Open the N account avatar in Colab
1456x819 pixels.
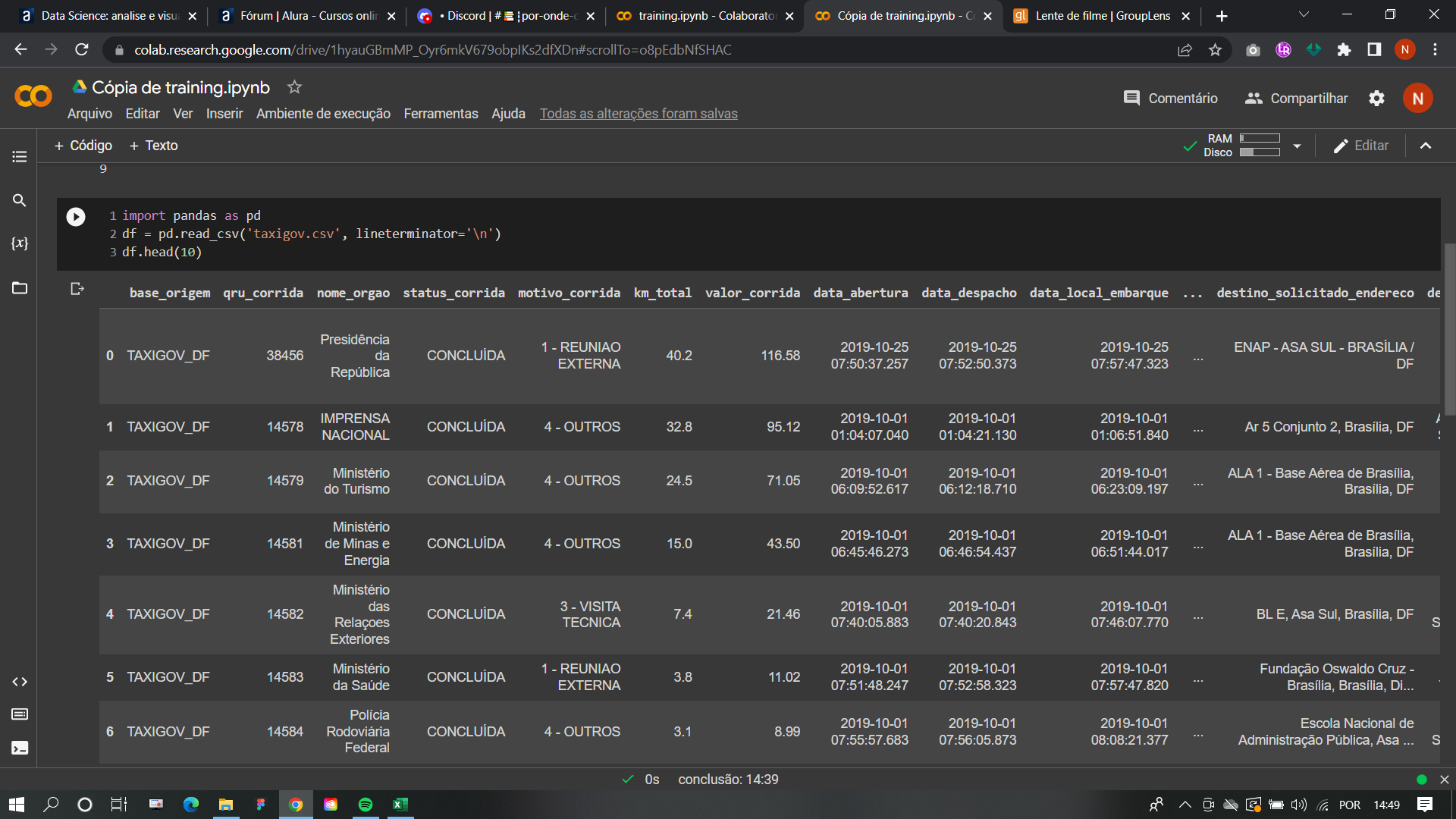pos(1417,99)
